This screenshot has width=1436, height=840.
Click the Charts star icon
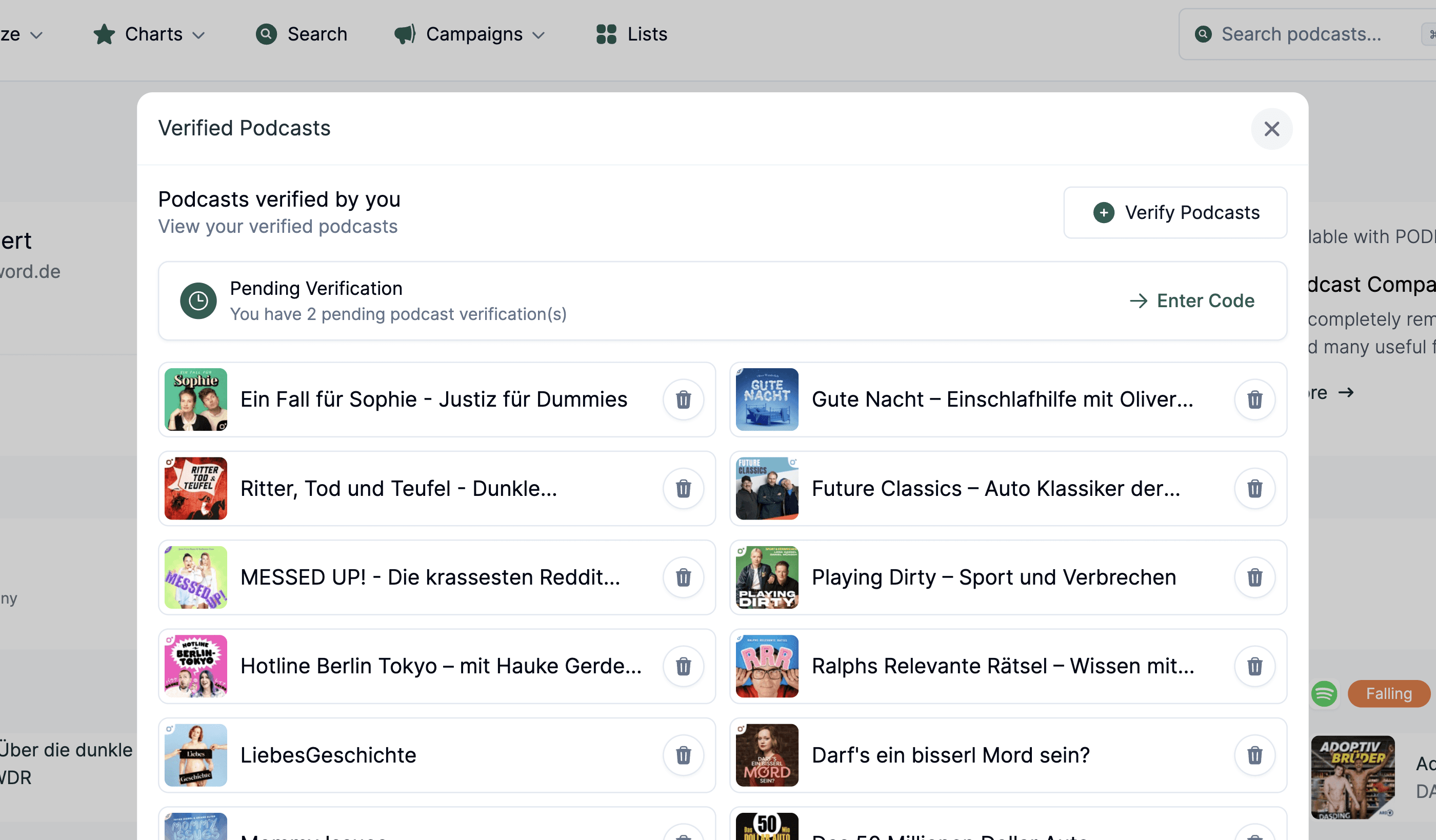coord(104,34)
